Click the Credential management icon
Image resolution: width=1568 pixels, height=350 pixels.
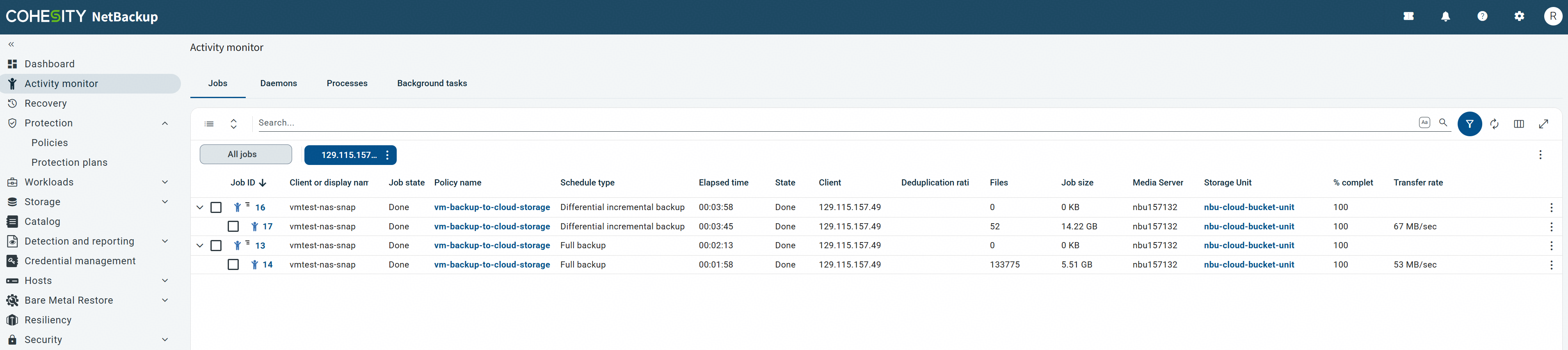[12, 261]
